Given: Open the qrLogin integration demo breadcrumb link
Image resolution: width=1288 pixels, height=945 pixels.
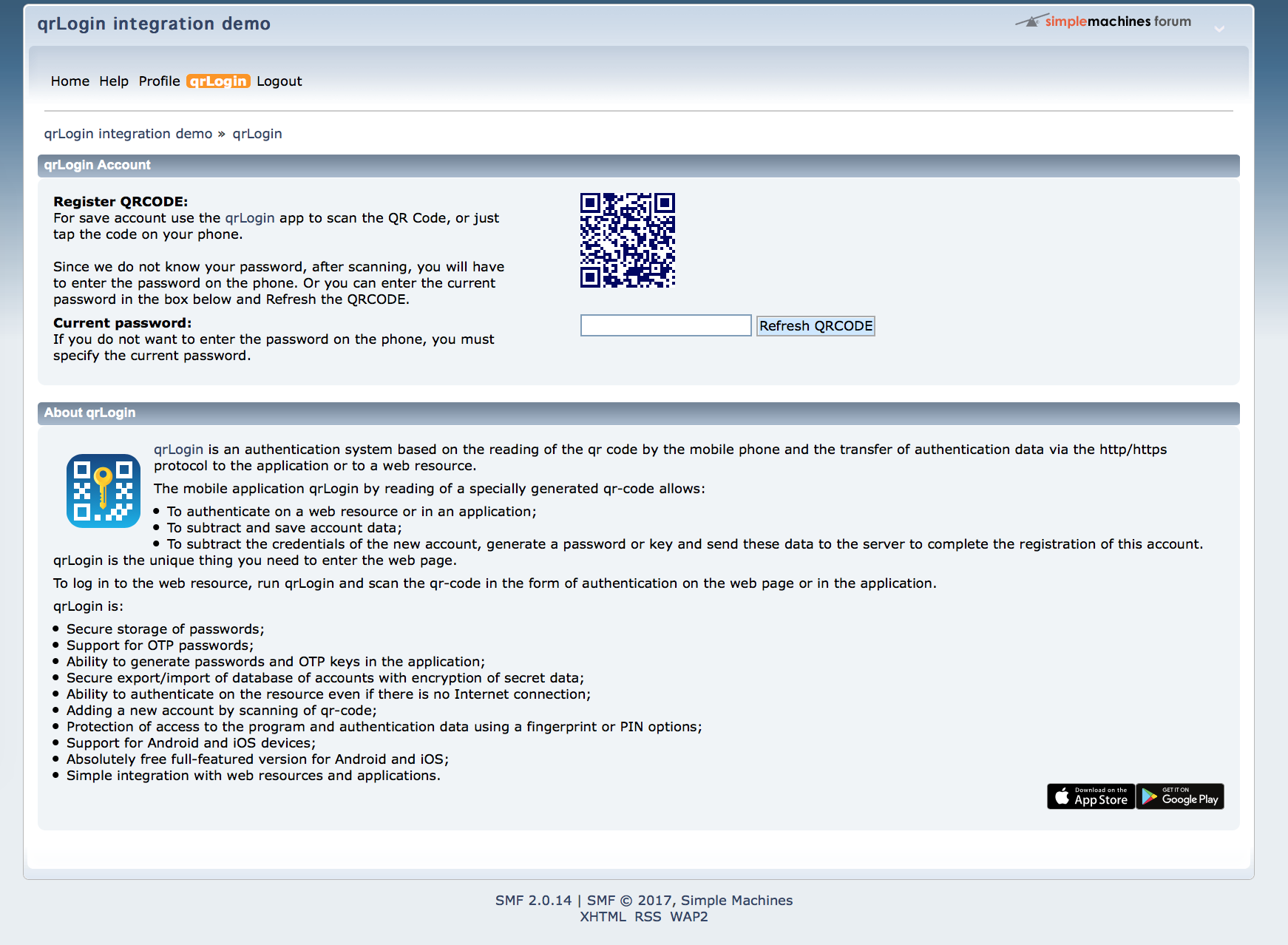Looking at the screenshot, I should [x=128, y=134].
